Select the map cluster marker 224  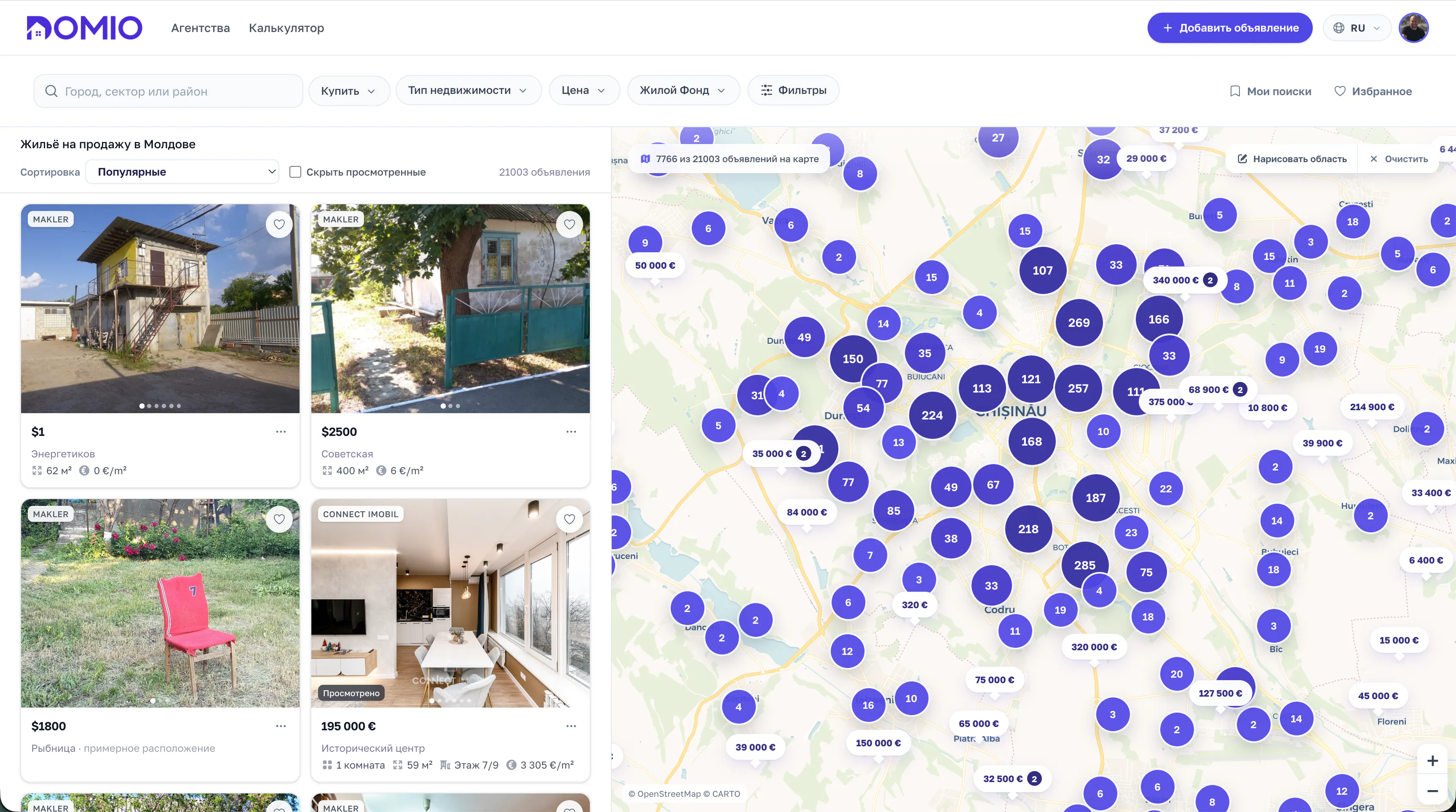click(x=932, y=415)
